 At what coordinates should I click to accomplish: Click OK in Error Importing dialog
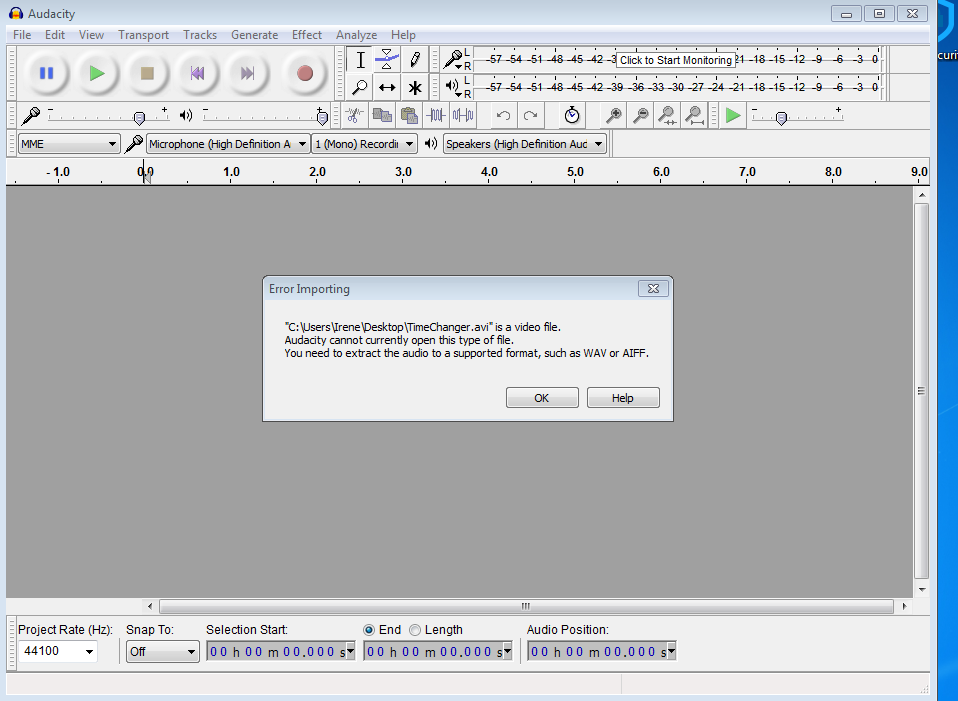542,398
